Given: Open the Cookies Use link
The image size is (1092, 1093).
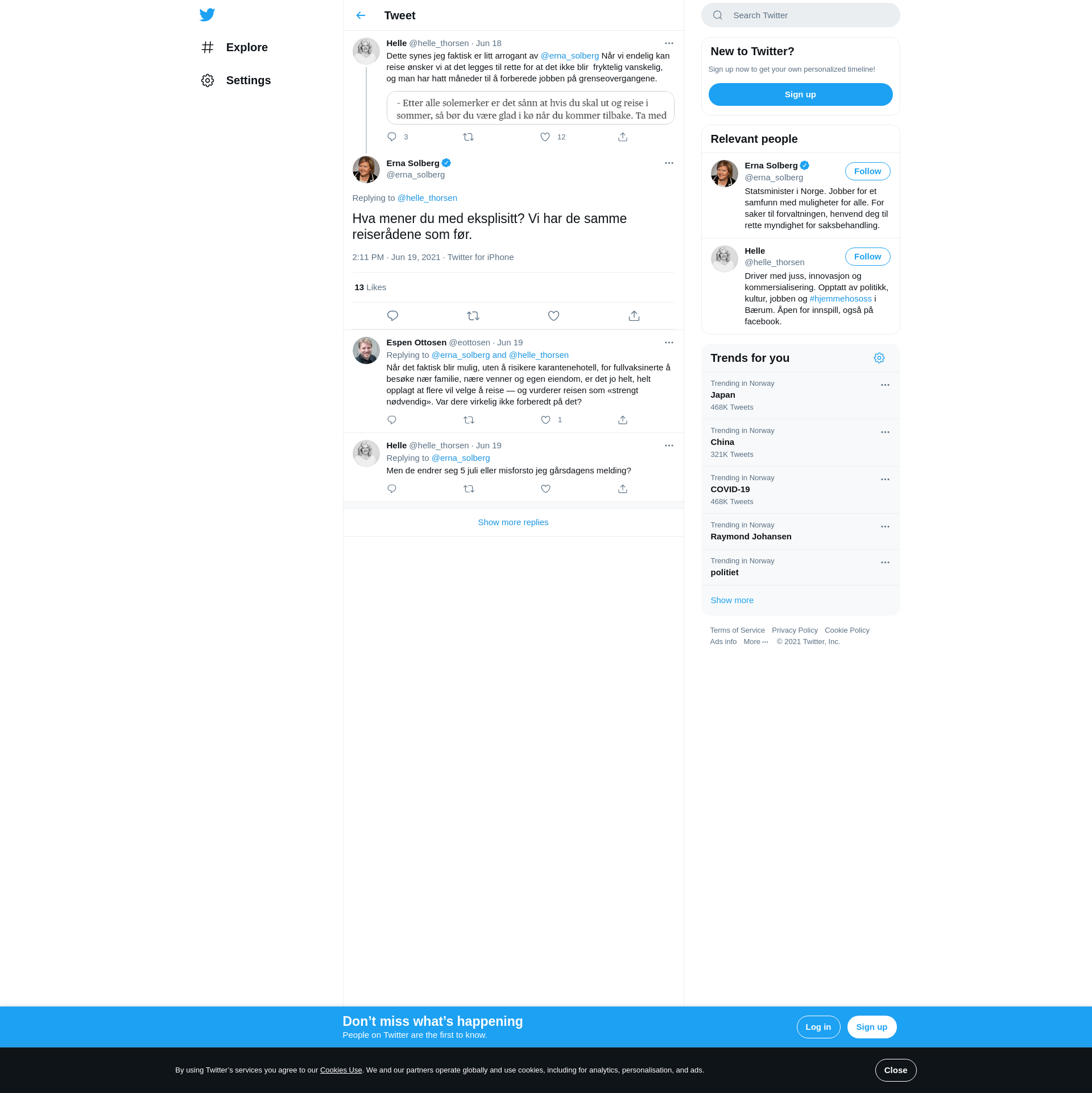Looking at the screenshot, I should 341,1070.
